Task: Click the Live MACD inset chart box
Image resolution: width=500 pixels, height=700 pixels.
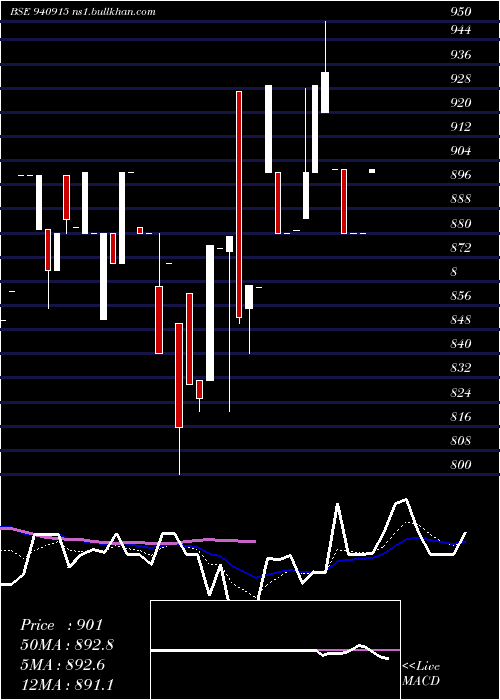Action: click(275, 650)
